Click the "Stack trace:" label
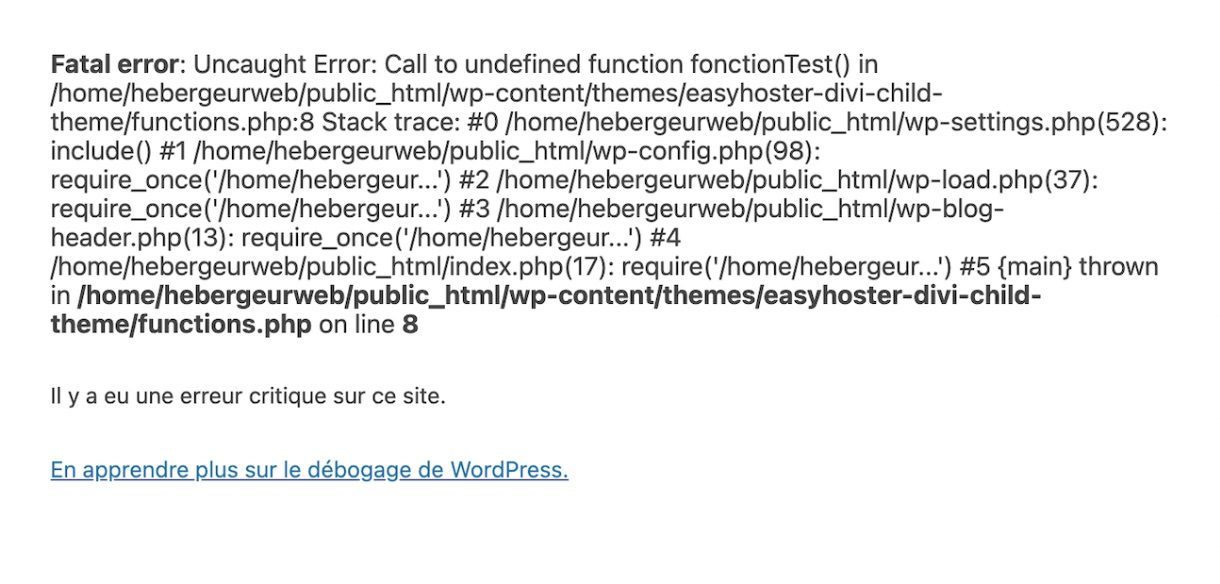The image size is (1220, 584). click(x=384, y=123)
